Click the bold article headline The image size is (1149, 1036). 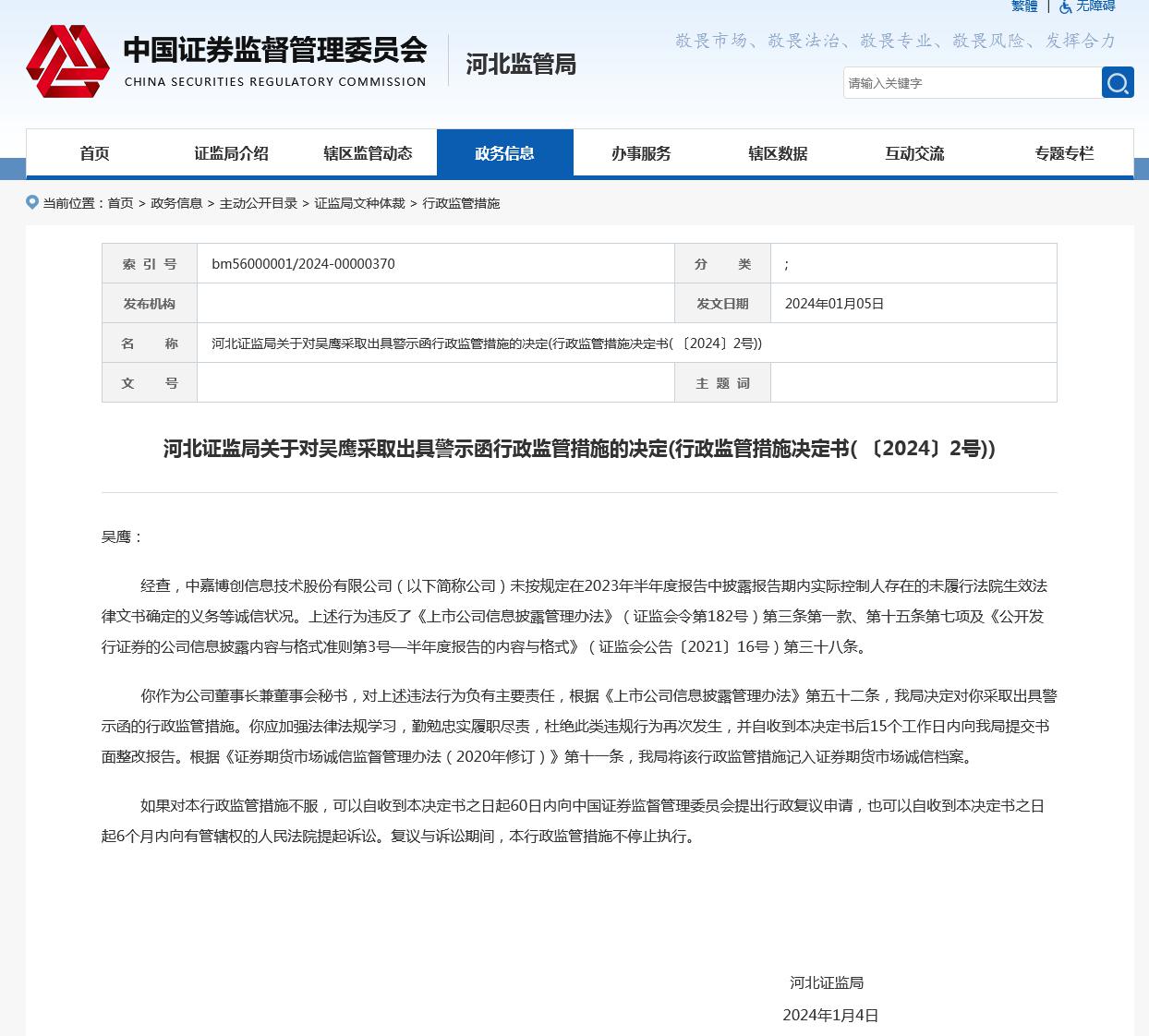pos(579,449)
